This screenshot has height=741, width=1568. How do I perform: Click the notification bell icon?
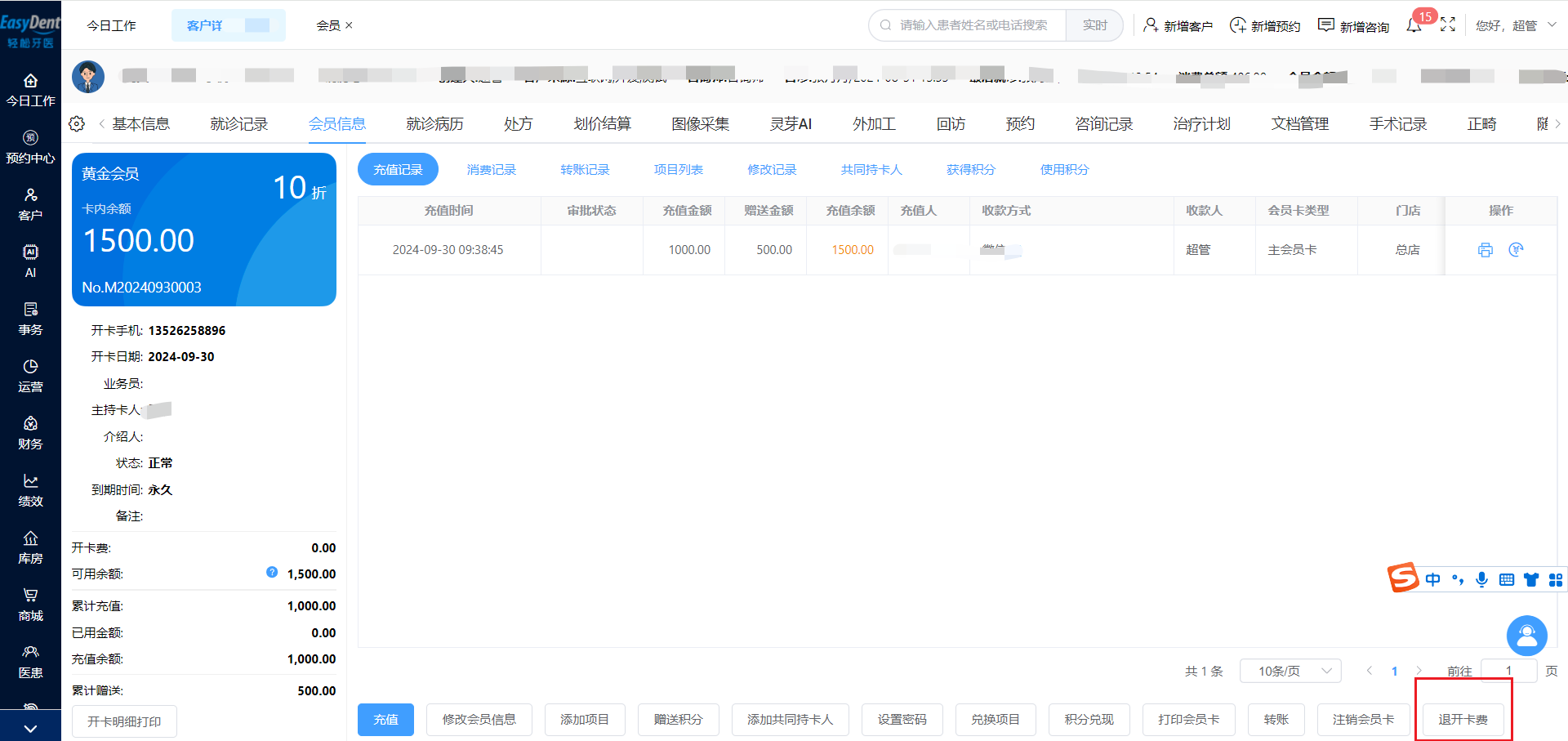tap(1414, 26)
